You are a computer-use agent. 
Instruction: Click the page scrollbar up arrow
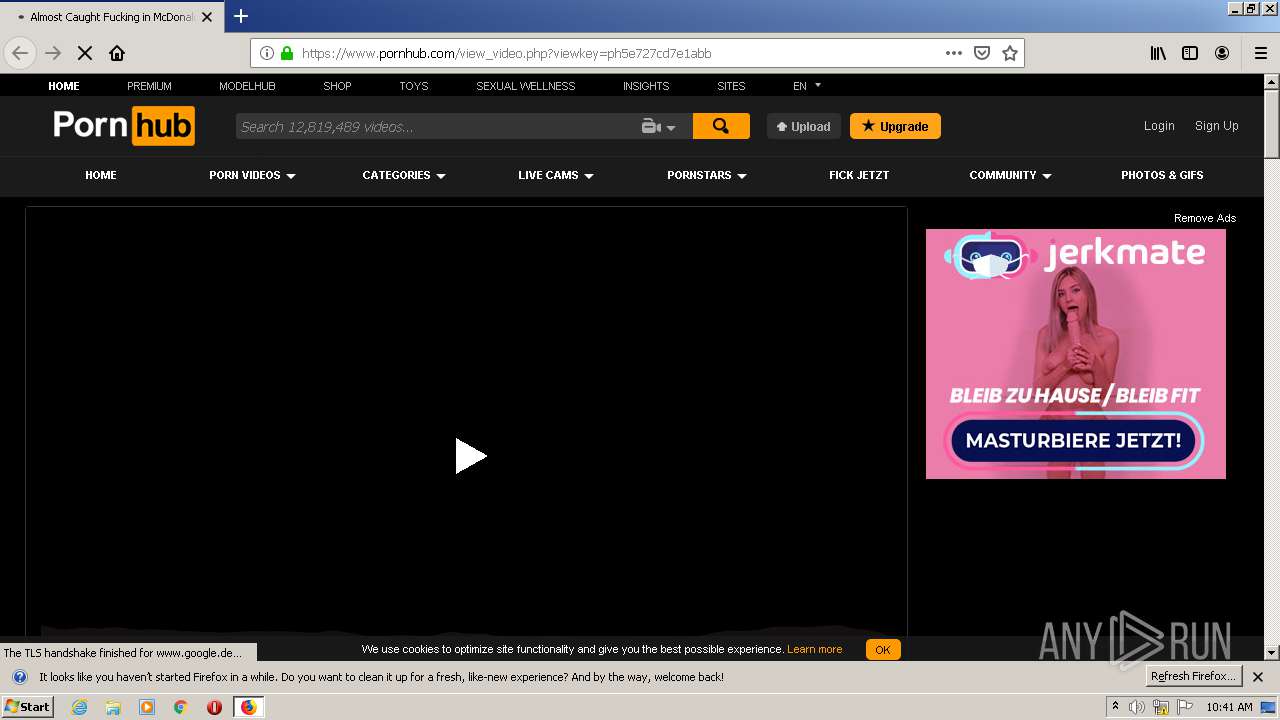(1272, 81)
